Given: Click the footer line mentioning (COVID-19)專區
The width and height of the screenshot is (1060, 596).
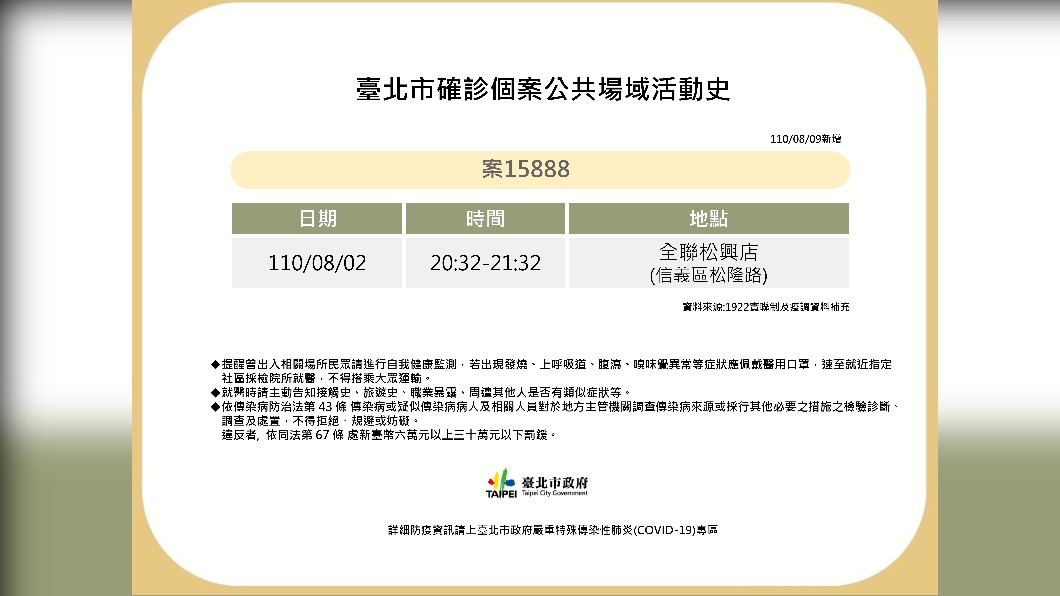Looking at the screenshot, I should coord(552,530).
